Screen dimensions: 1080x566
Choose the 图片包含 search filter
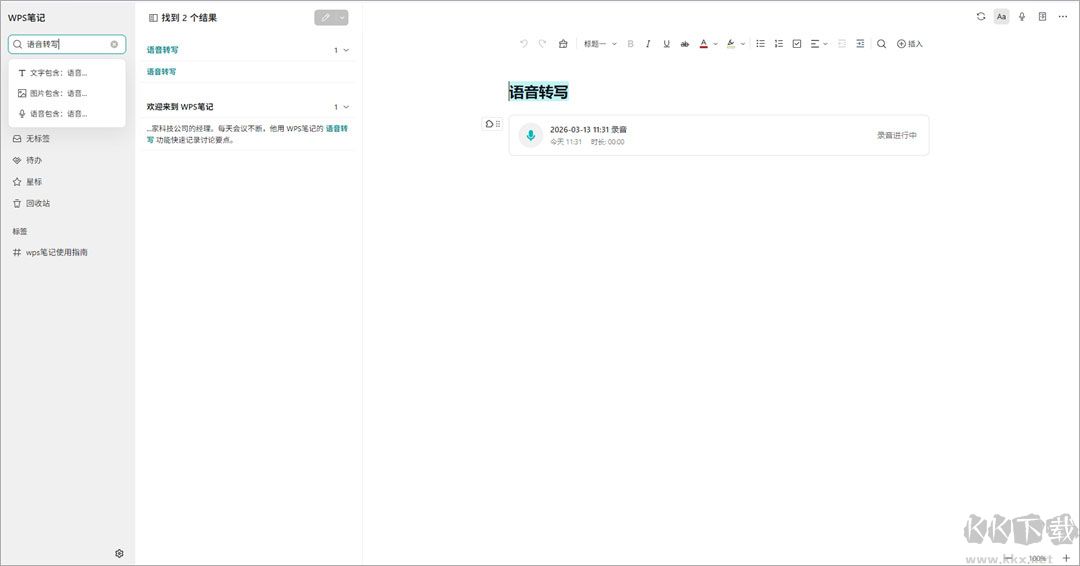[x=67, y=93]
